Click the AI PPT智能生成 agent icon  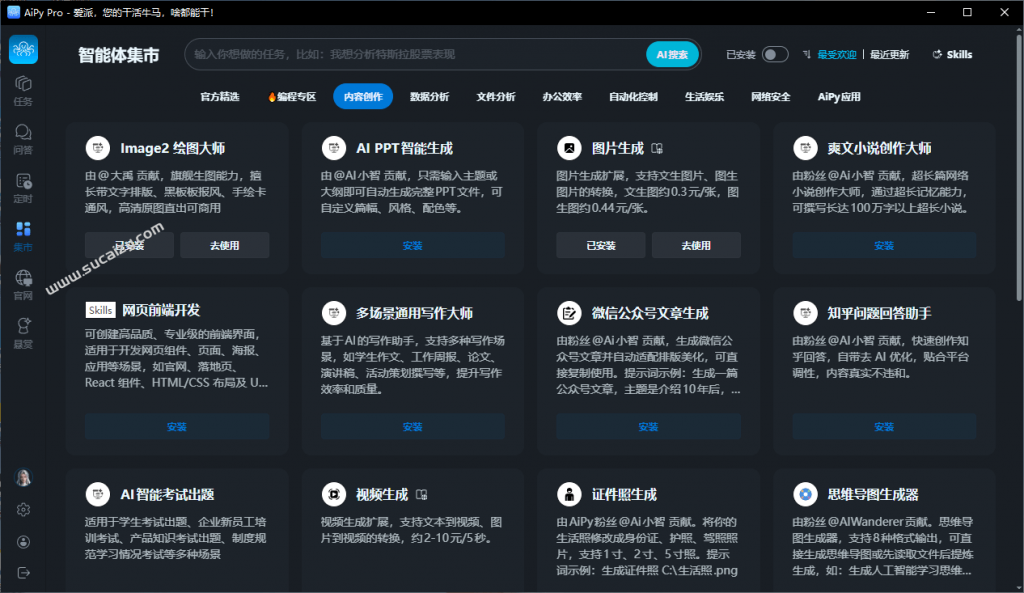pyautogui.click(x=334, y=148)
